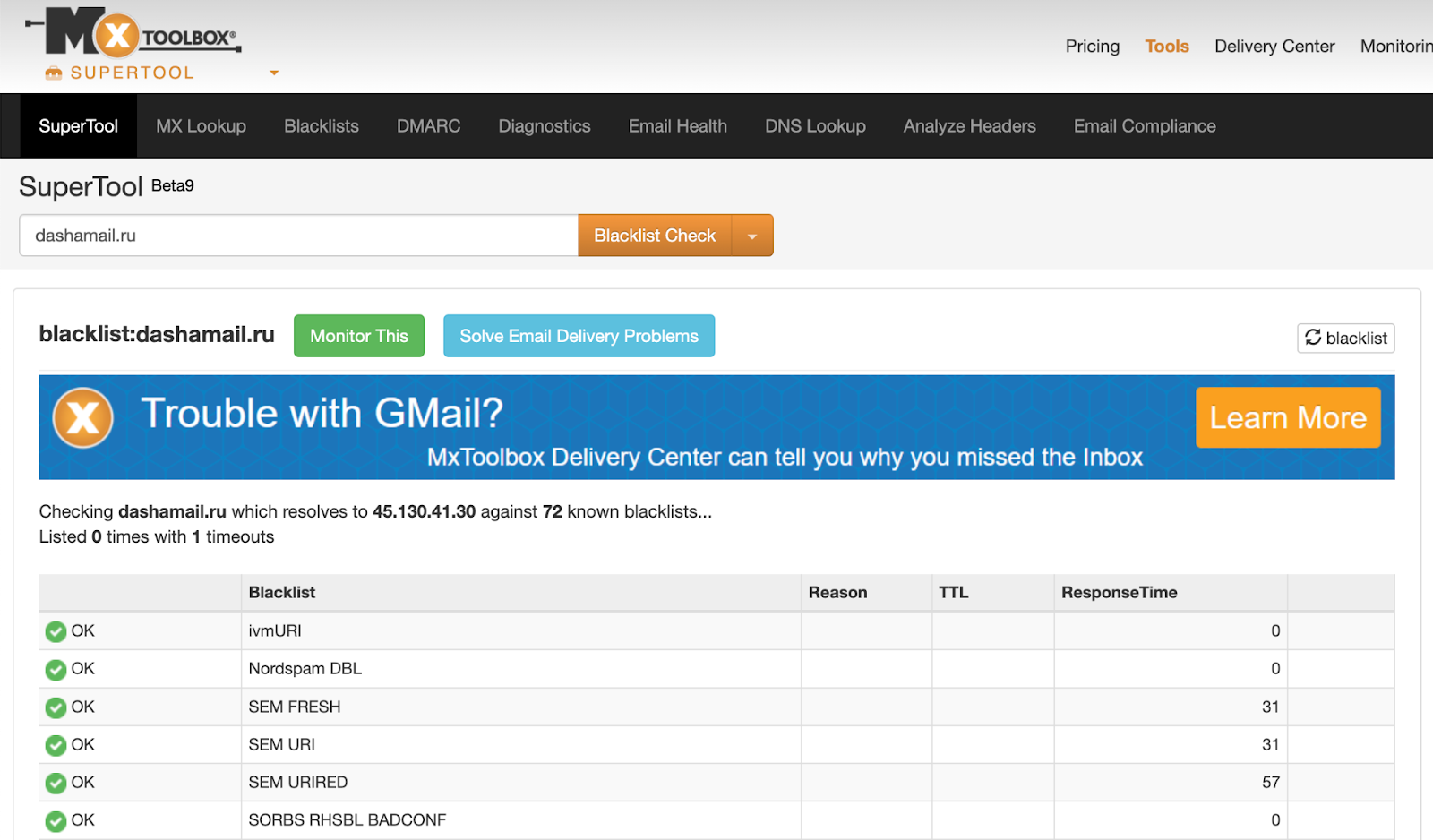Switch to the MX Lookup tab
The height and width of the screenshot is (840, 1433).
(201, 126)
